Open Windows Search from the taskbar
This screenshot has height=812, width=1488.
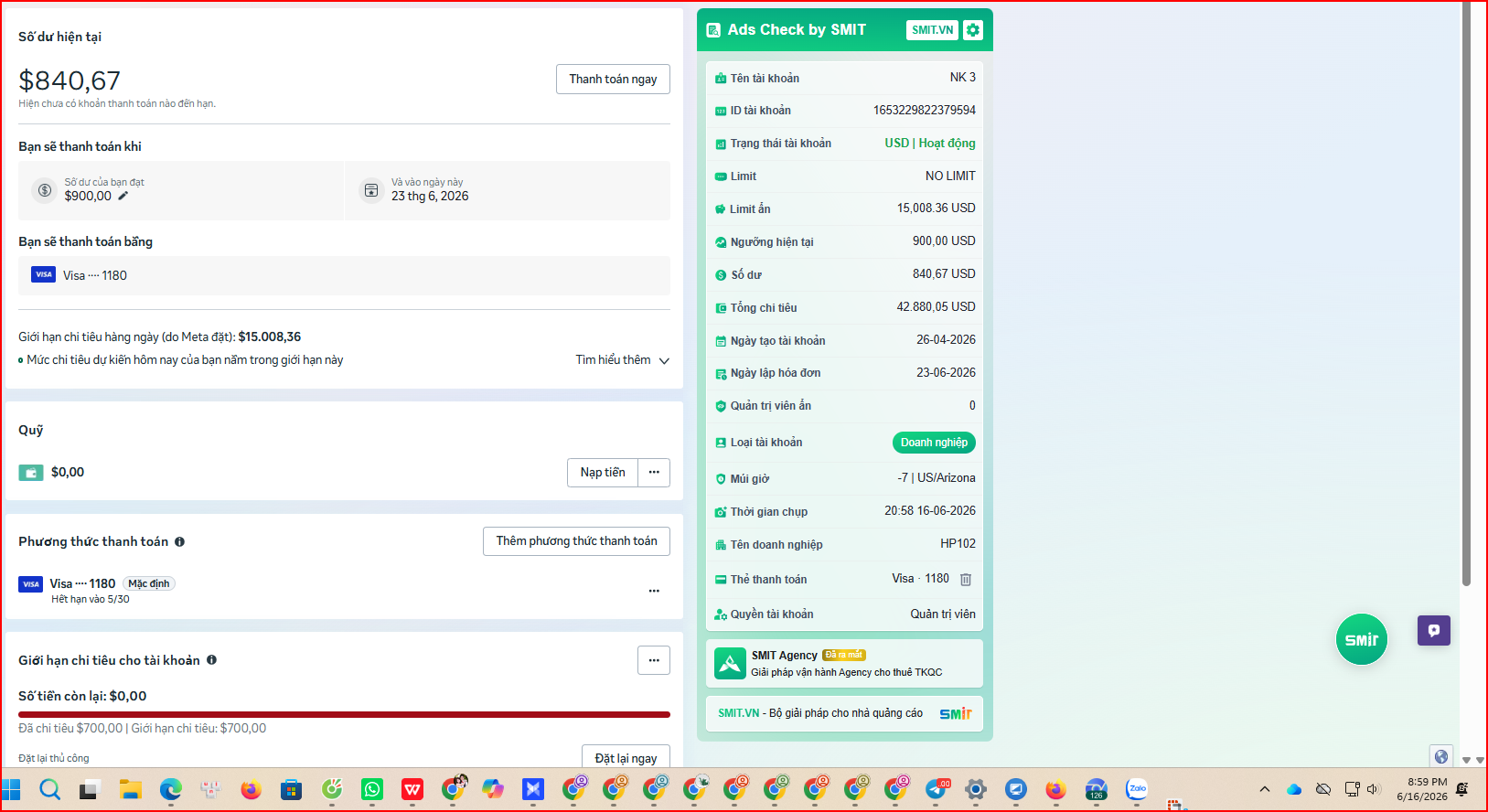[x=50, y=789]
